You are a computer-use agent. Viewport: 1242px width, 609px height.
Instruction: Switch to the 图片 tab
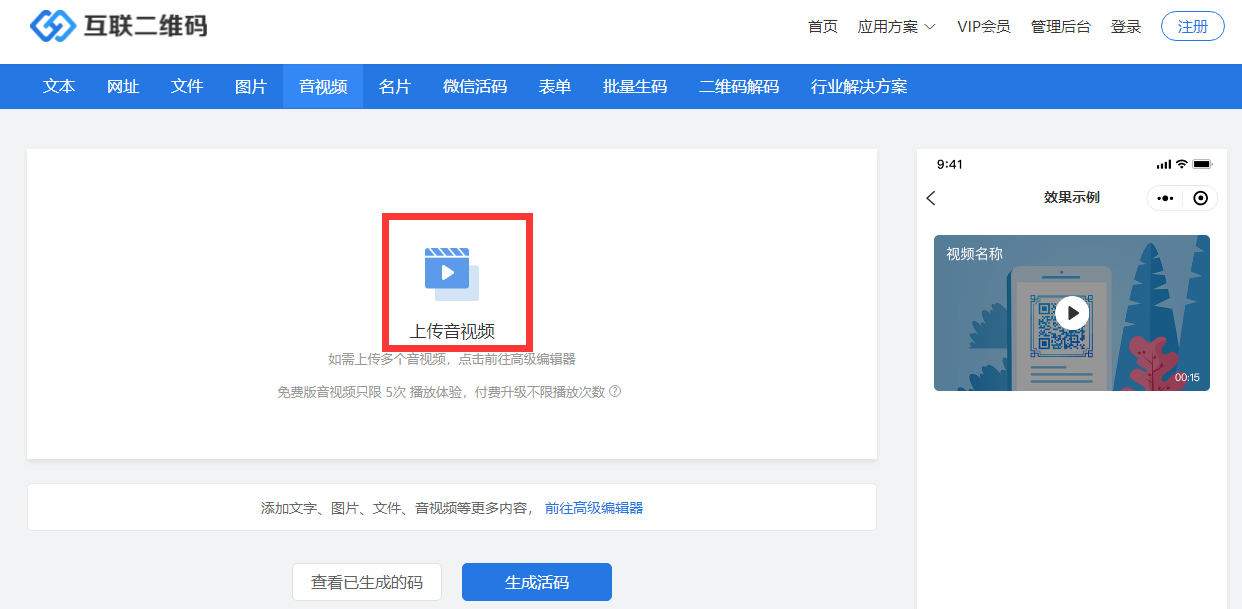251,87
